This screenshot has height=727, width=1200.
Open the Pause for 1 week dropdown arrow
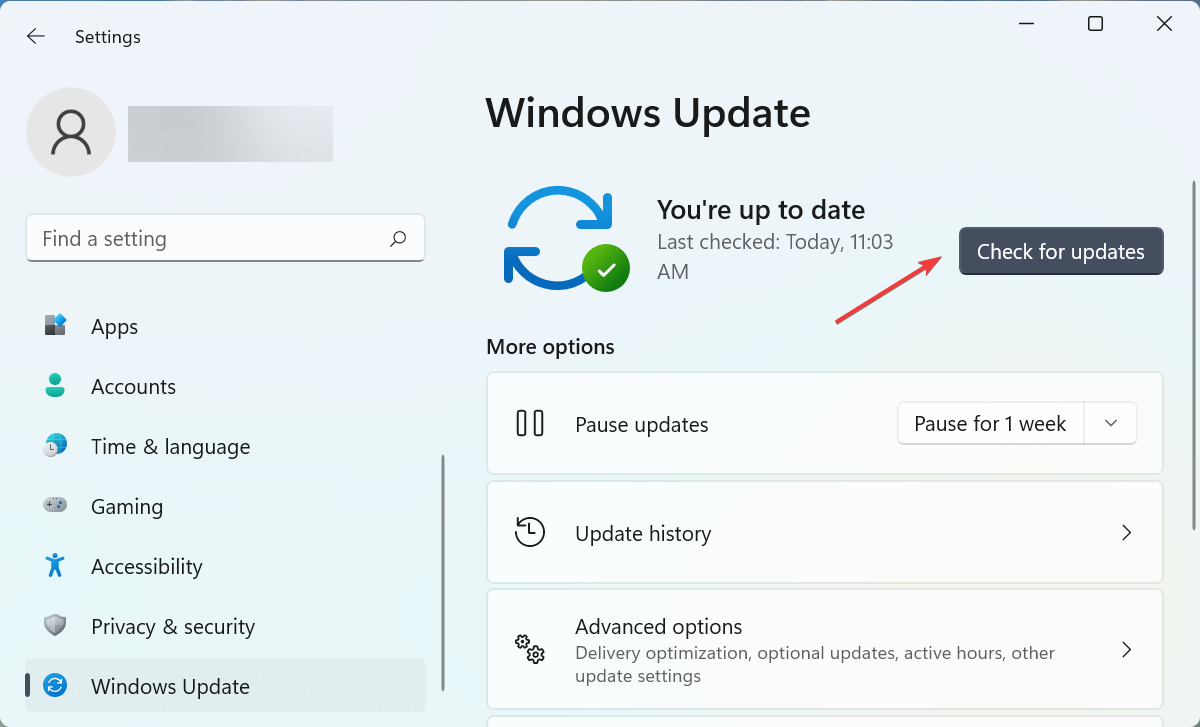pos(1110,423)
